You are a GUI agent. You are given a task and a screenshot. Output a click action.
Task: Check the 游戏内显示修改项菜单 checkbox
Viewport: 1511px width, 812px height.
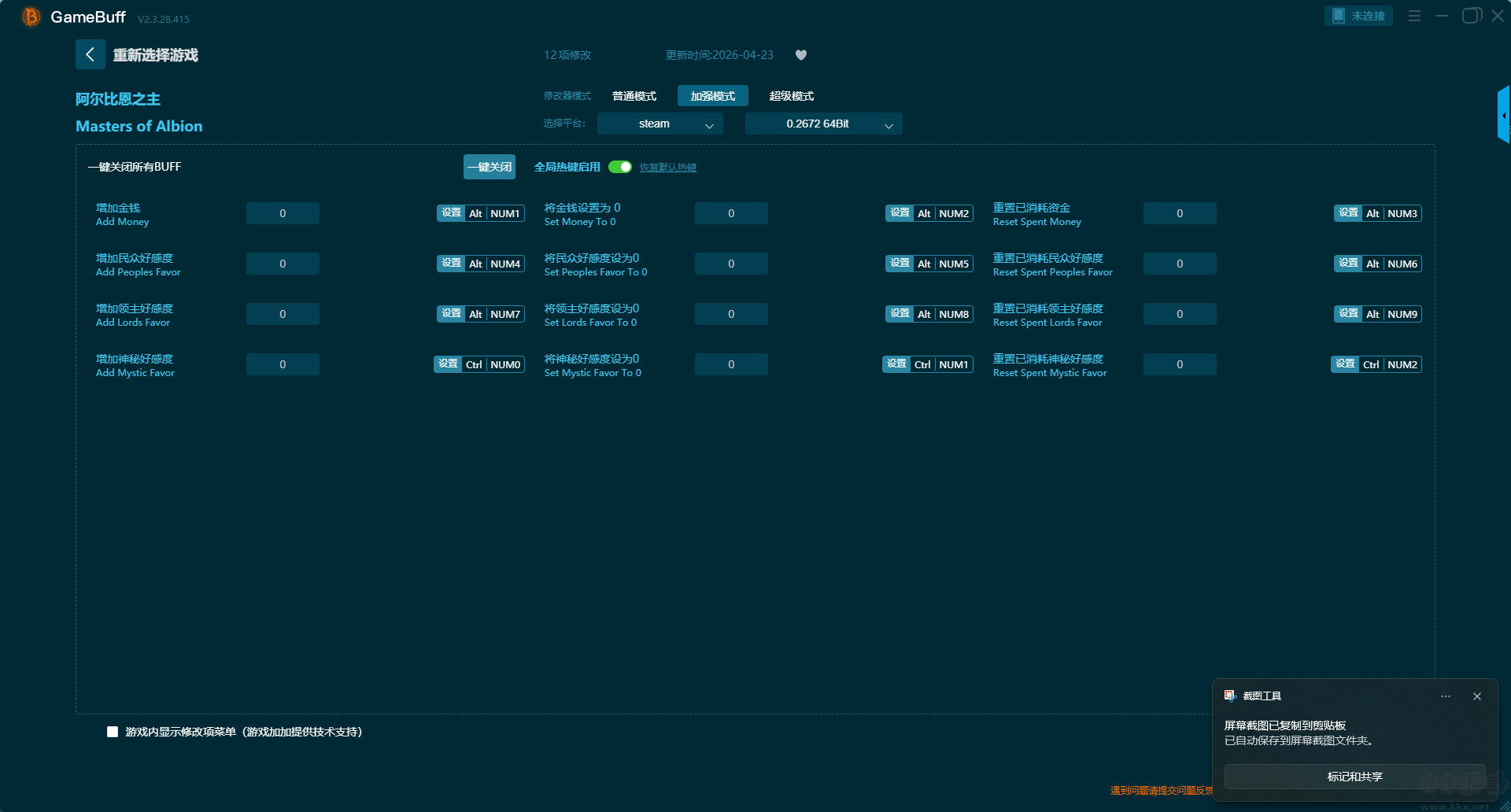click(113, 732)
